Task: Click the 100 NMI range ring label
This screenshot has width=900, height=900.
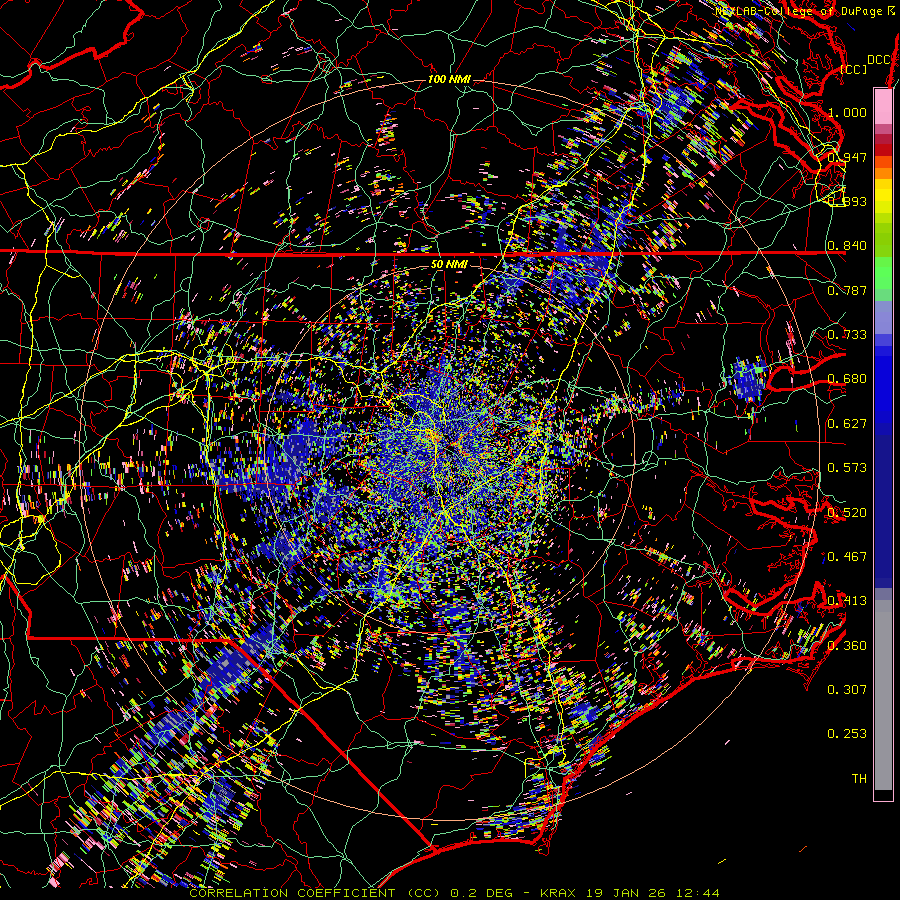Action: (449, 79)
